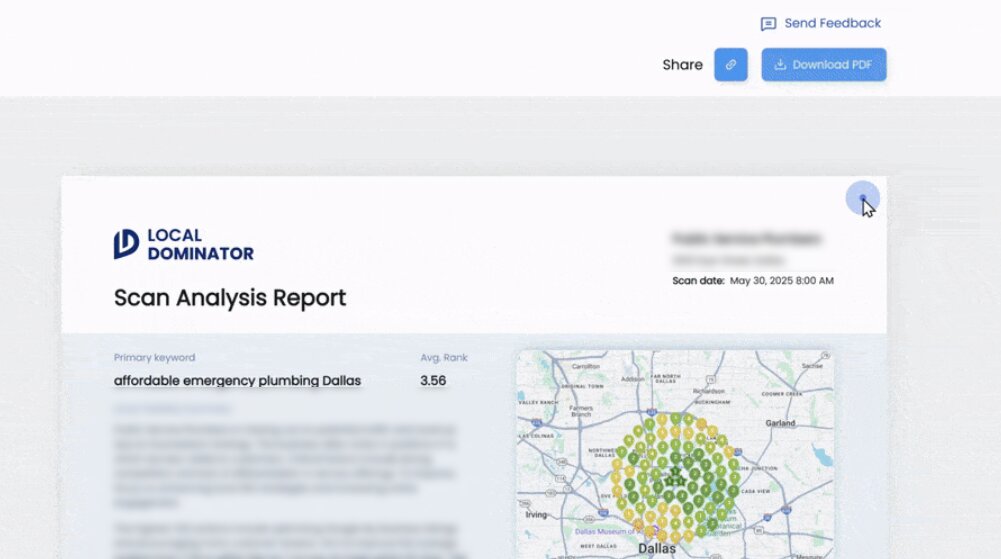The image size is (1001, 559).
Task: Click the Local Dominator logo
Action: (x=184, y=244)
